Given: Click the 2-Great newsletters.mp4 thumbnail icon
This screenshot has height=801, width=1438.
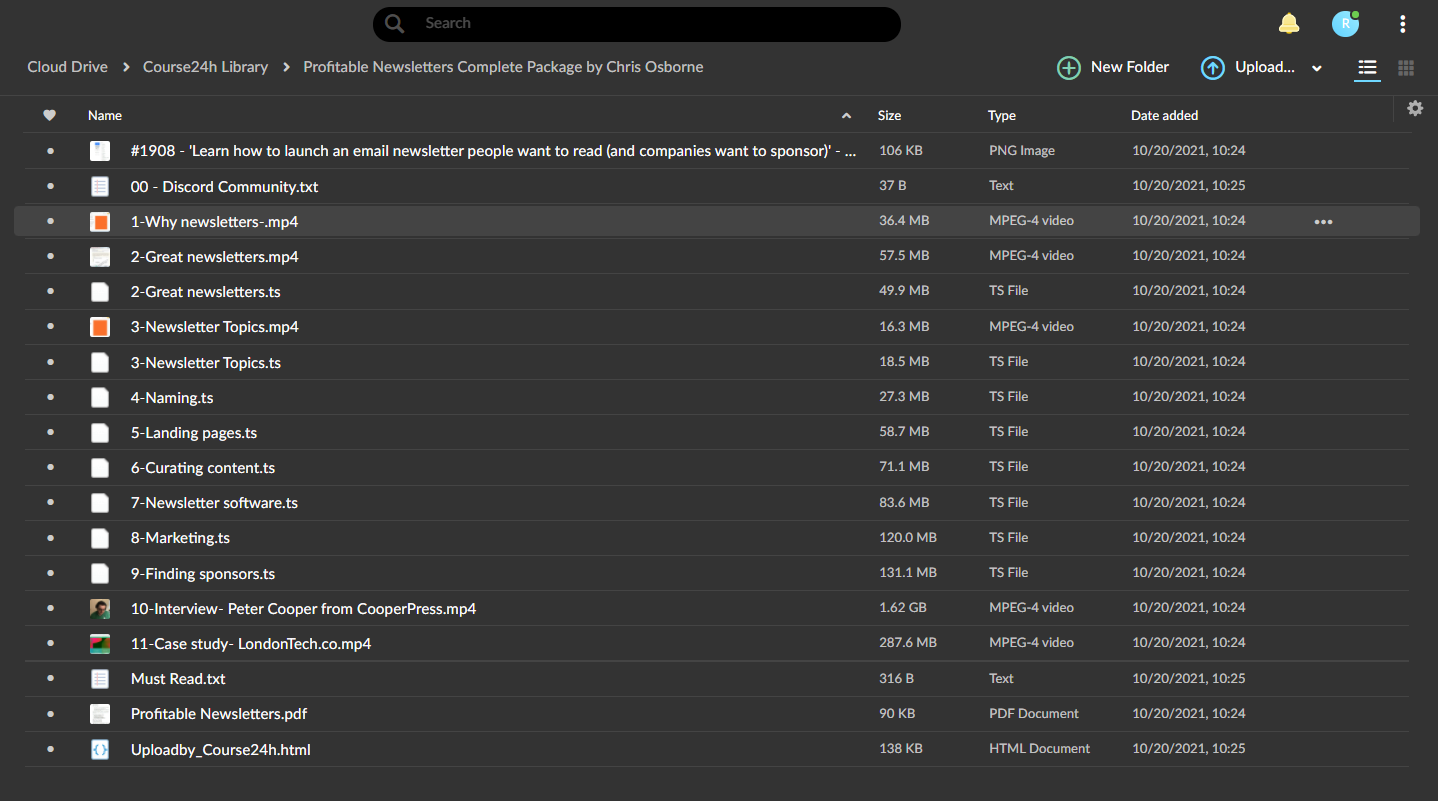Looking at the screenshot, I should [100, 257].
